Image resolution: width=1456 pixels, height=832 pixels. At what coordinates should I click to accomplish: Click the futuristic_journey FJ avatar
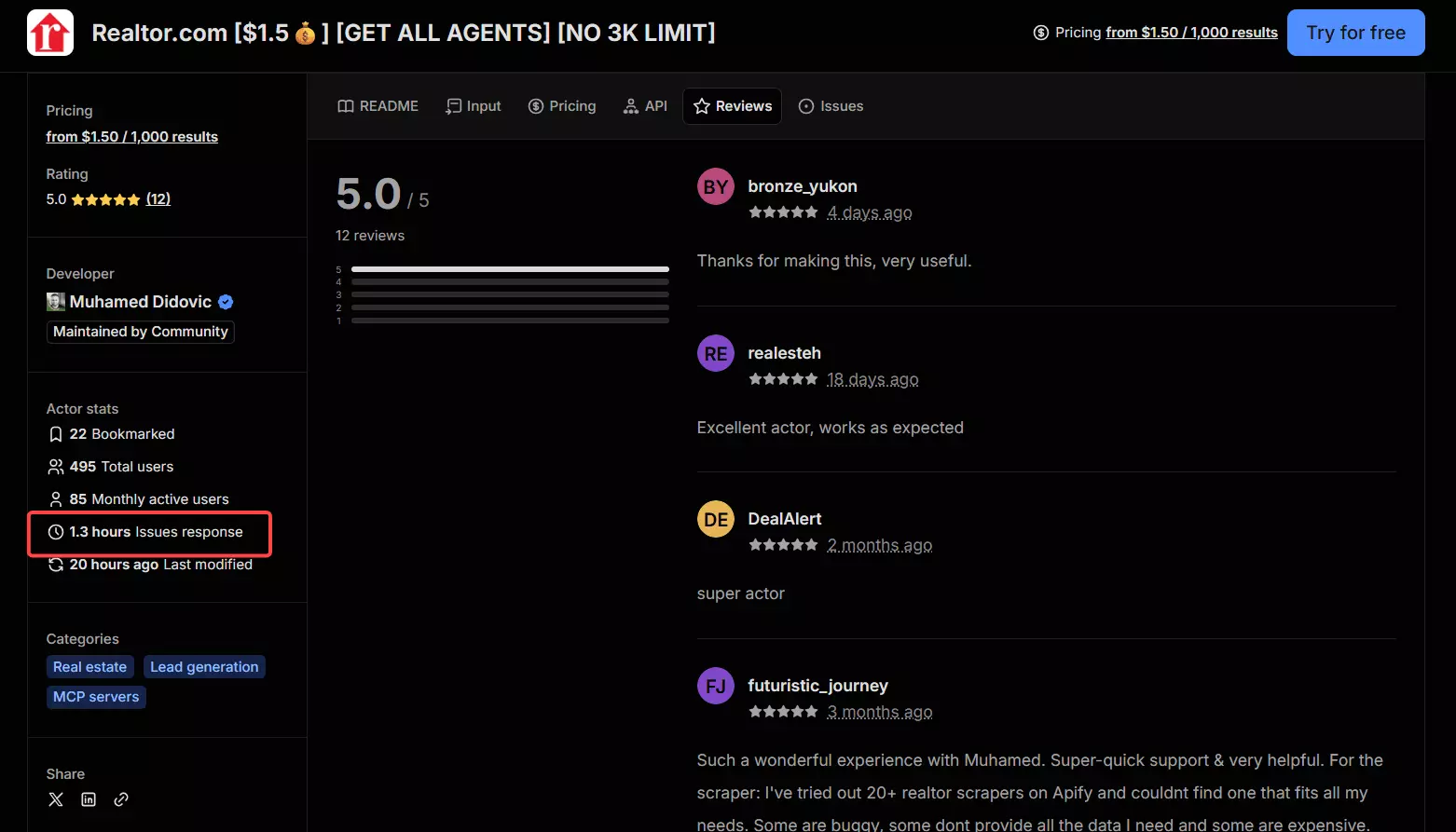[x=716, y=686]
